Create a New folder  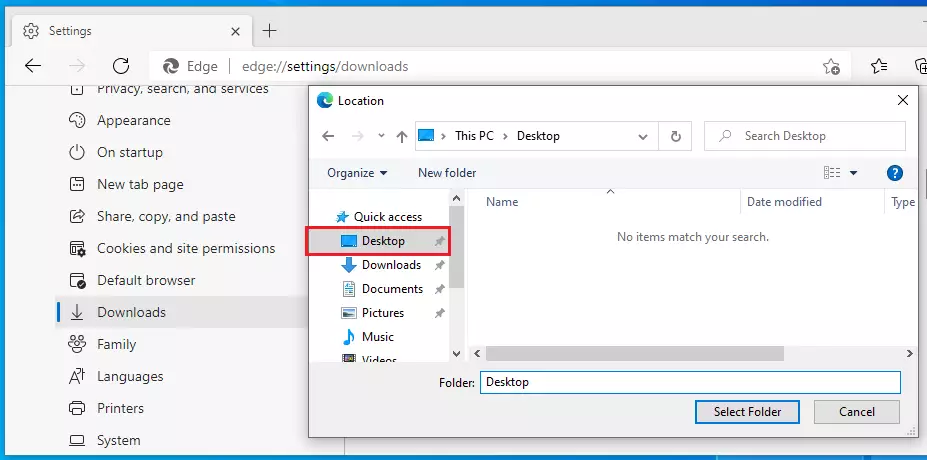[447, 173]
